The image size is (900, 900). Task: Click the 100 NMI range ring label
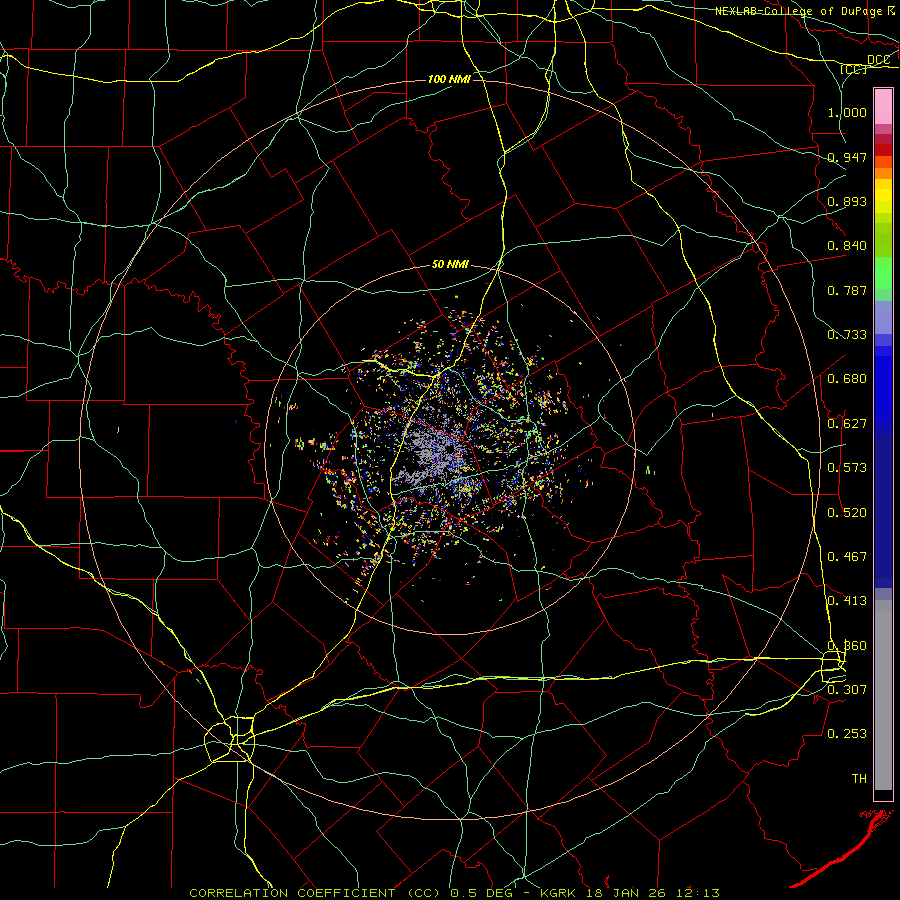(449, 79)
